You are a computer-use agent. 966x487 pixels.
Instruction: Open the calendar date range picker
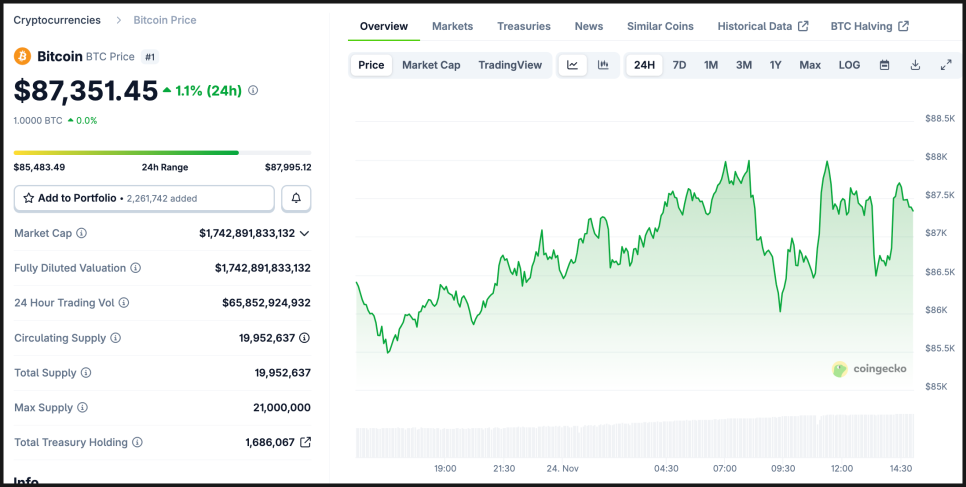tap(884, 65)
